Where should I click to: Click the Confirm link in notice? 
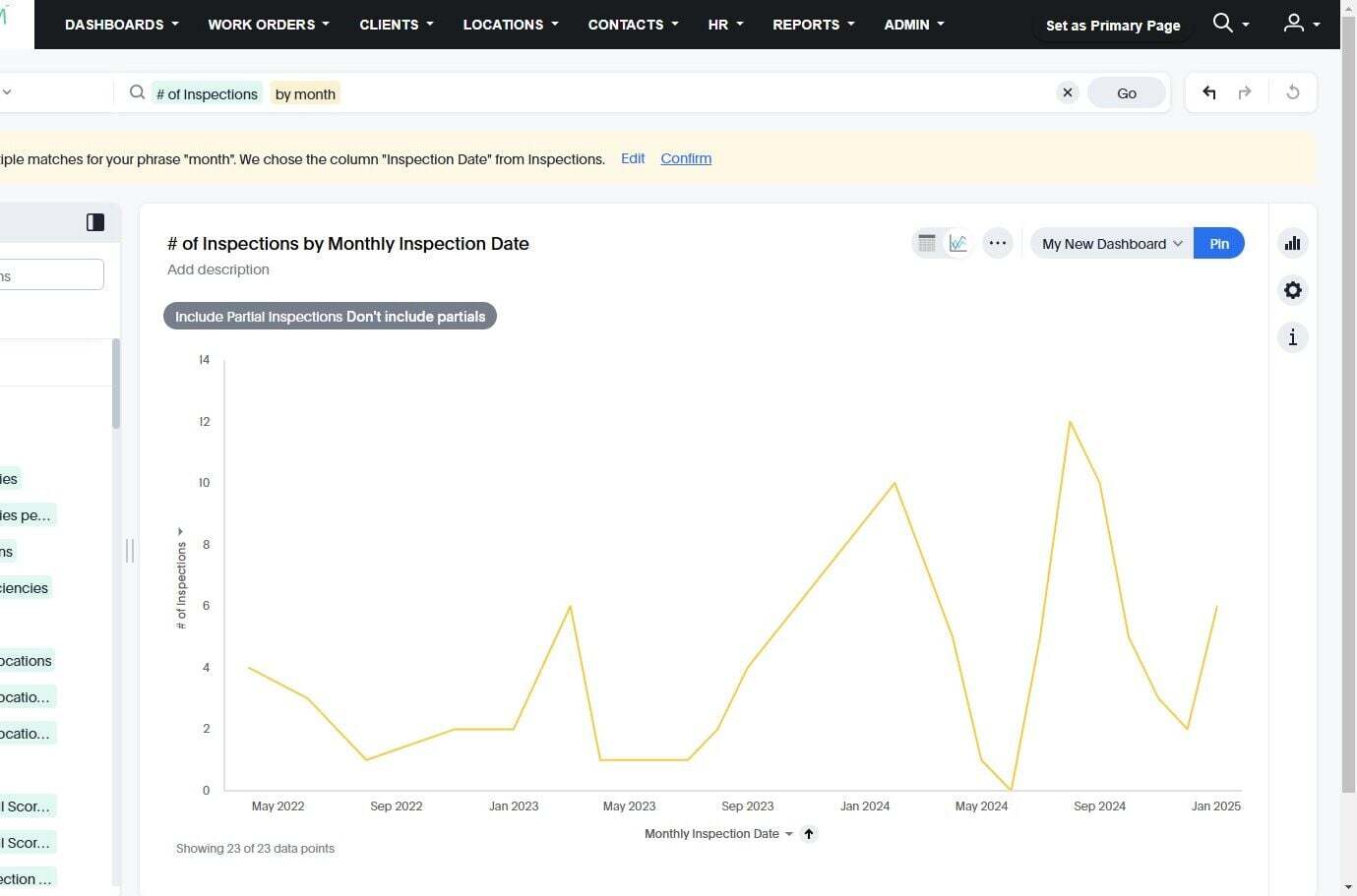686,158
